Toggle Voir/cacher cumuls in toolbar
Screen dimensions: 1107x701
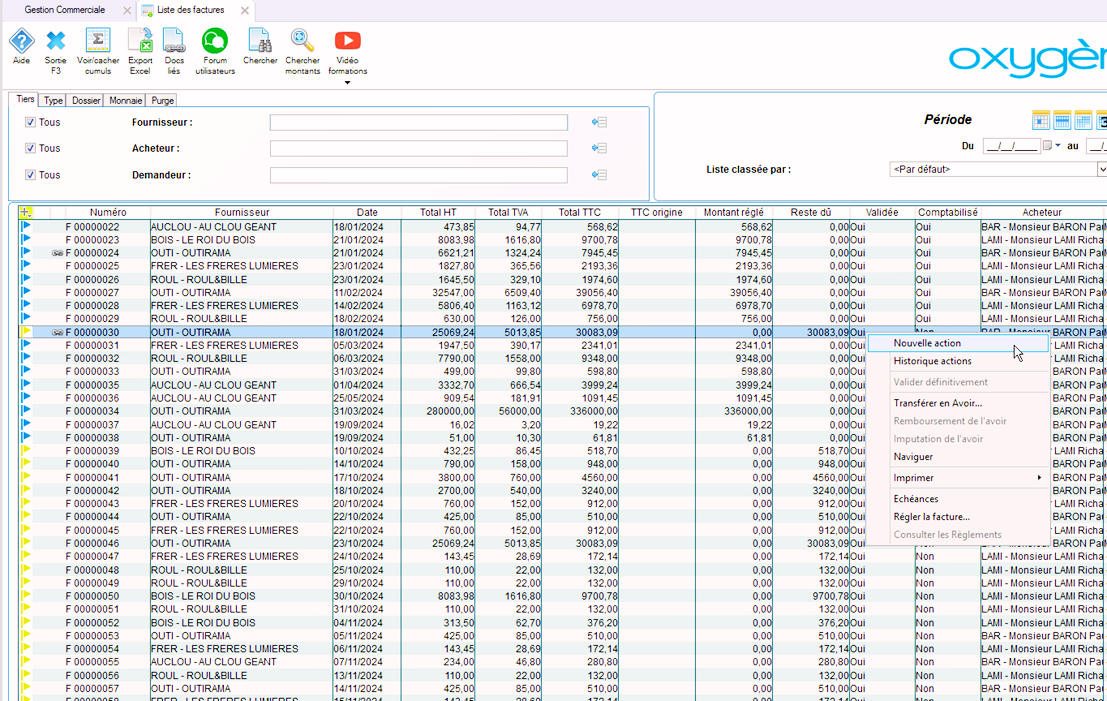tap(98, 42)
